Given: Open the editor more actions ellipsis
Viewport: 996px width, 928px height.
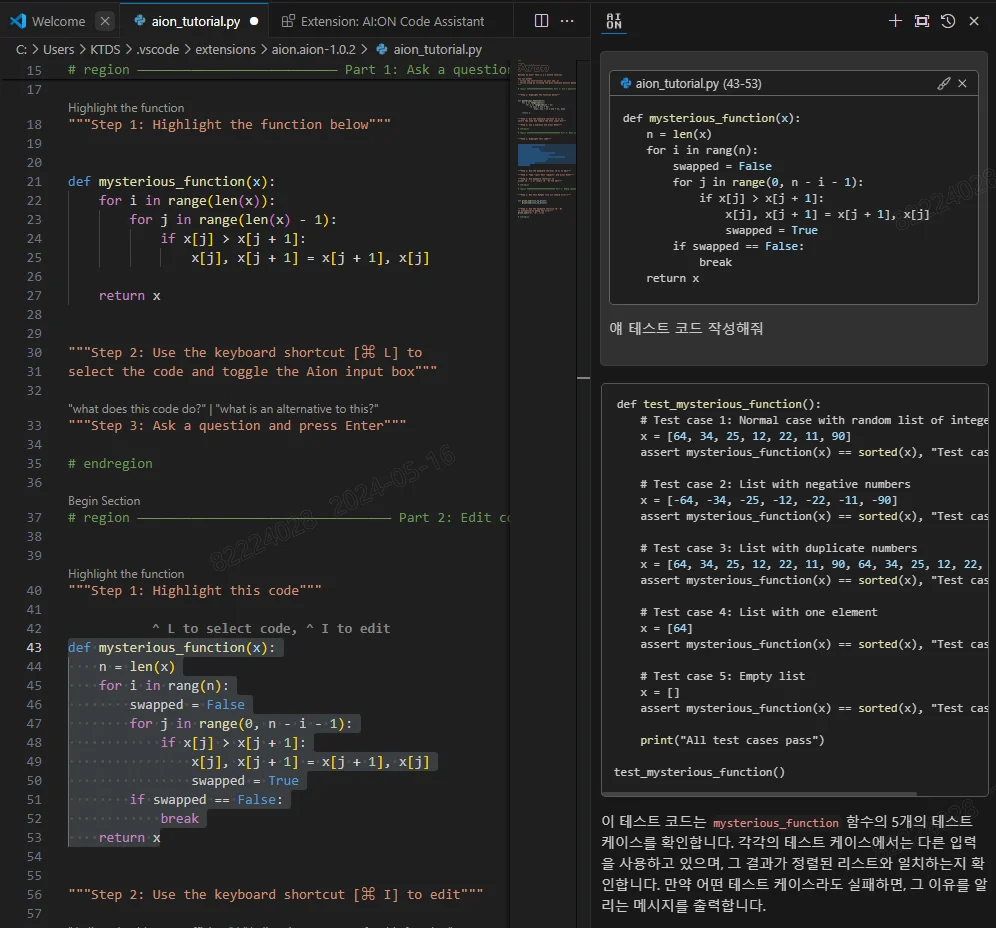Looking at the screenshot, I should (x=567, y=20).
